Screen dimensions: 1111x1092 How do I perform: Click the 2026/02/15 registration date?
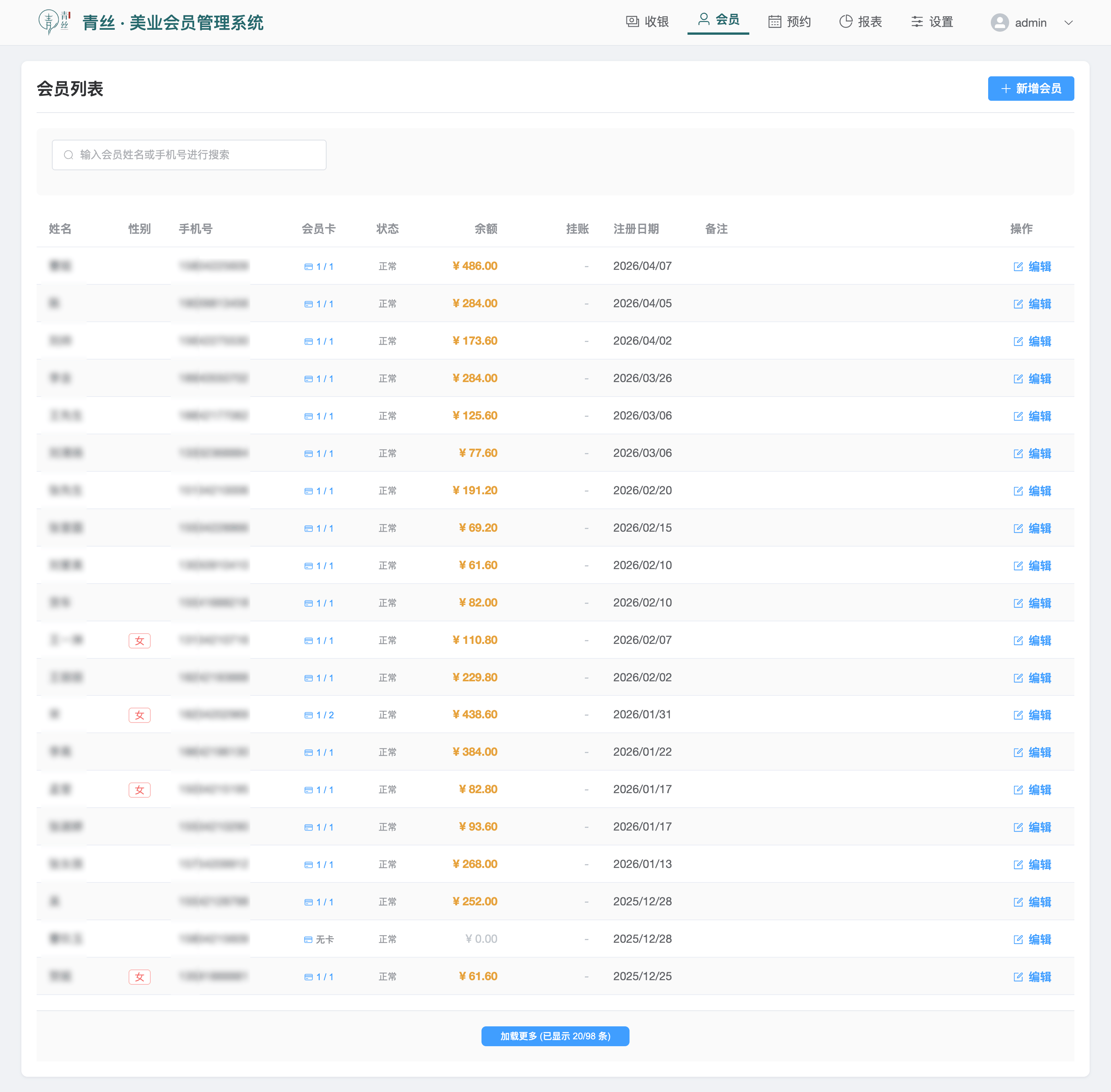click(x=642, y=527)
